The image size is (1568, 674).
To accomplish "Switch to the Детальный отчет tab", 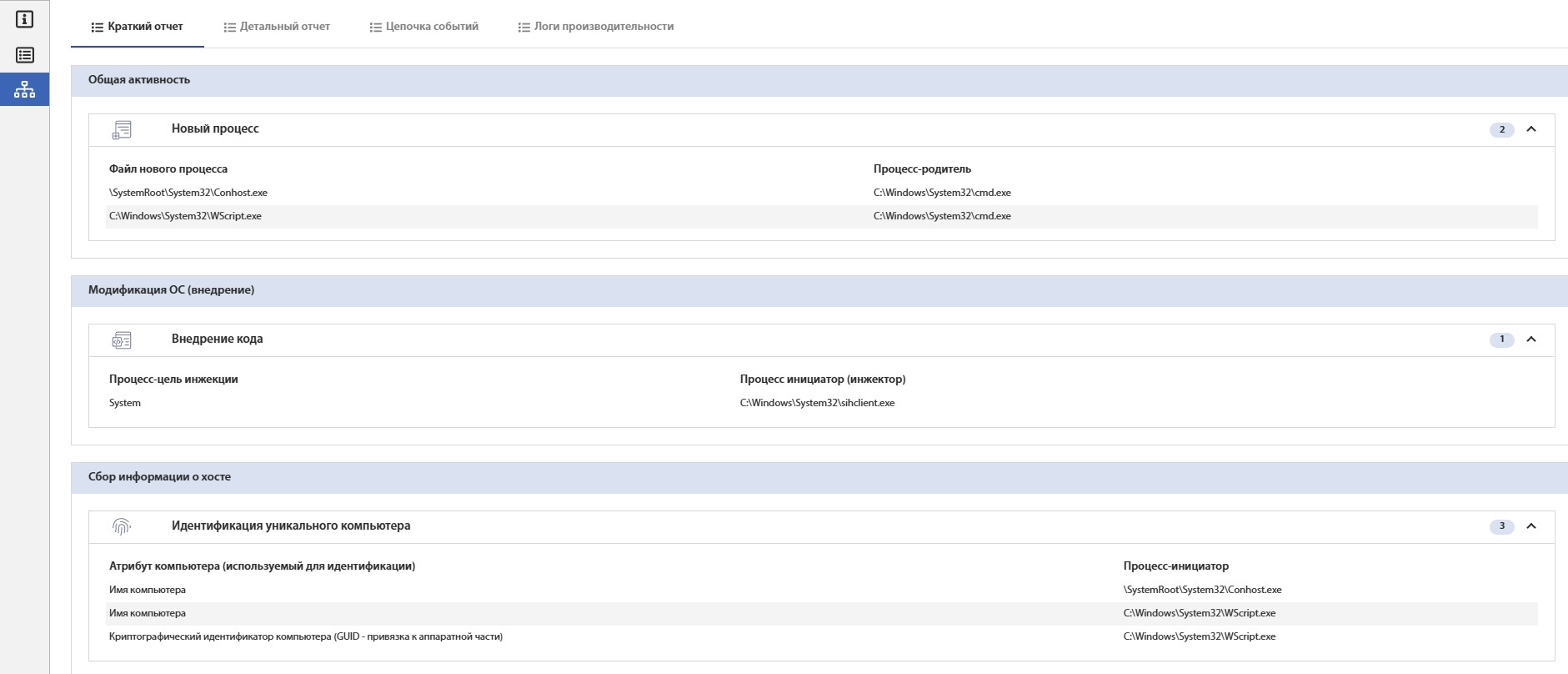I will point(277,27).
